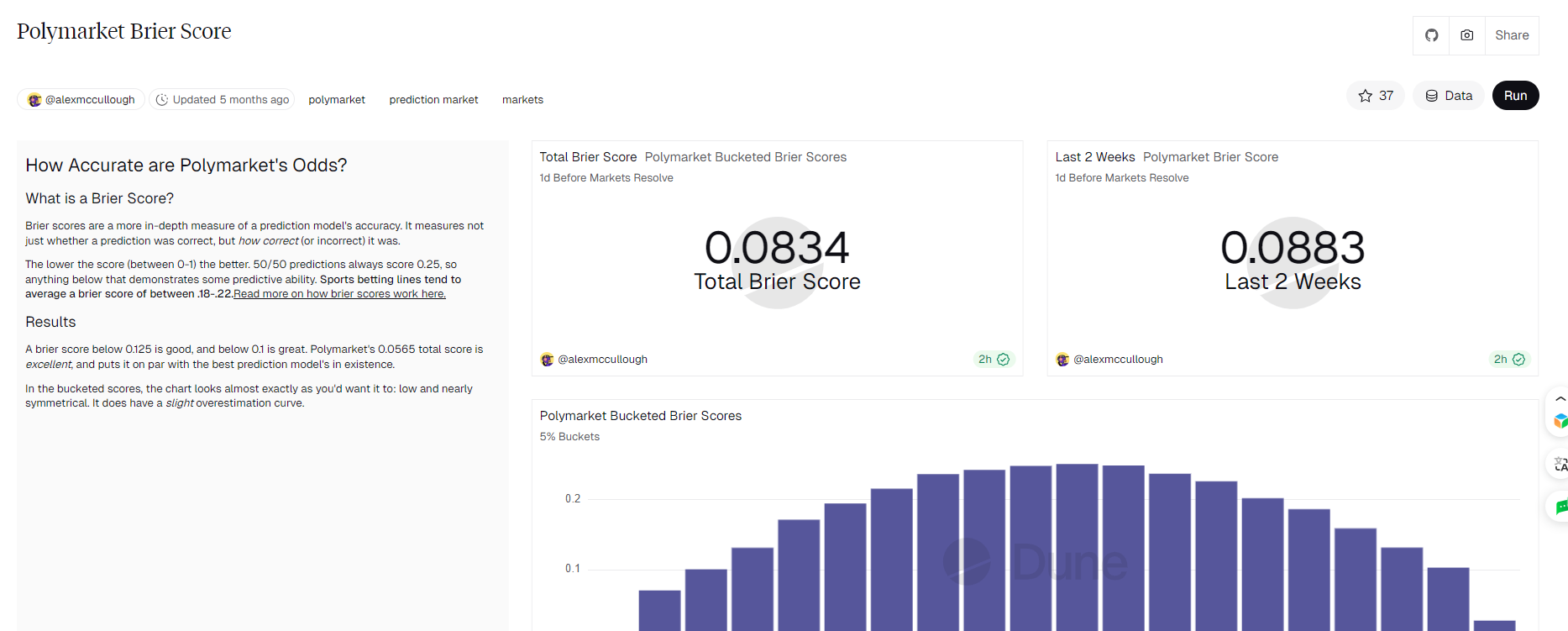Click the translate icon on right edge
This screenshot has width=1568, height=631.
1560,464
